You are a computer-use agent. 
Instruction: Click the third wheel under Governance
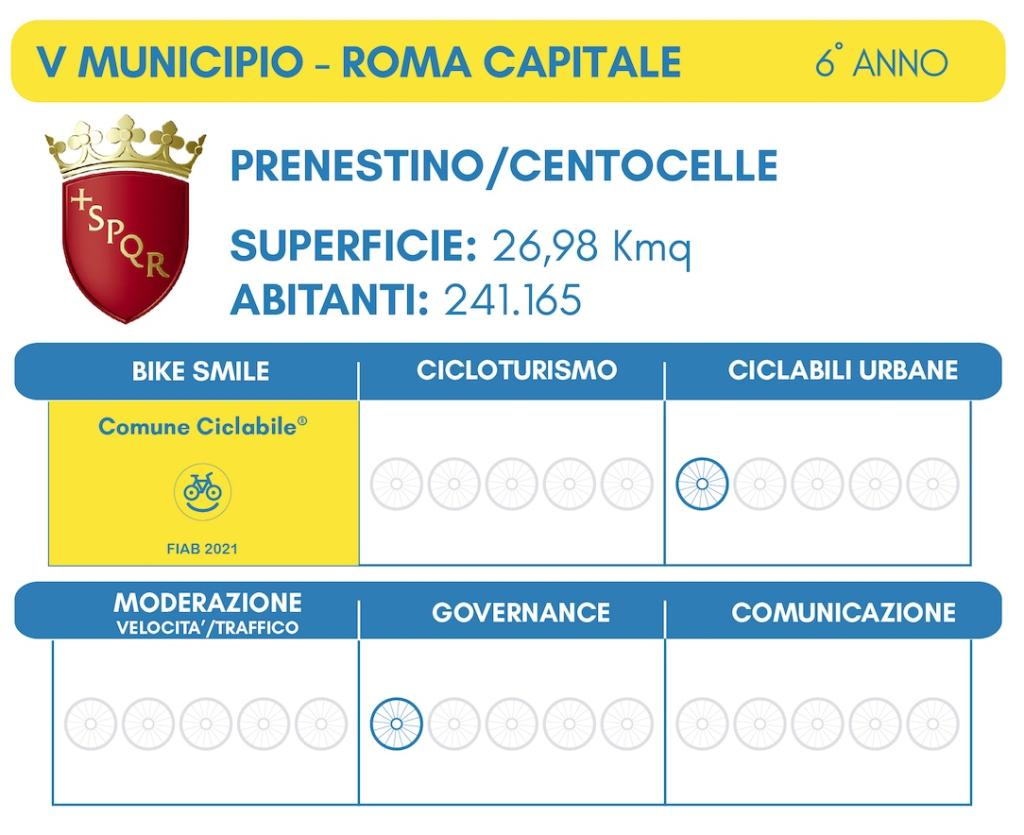[x=512, y=724]
